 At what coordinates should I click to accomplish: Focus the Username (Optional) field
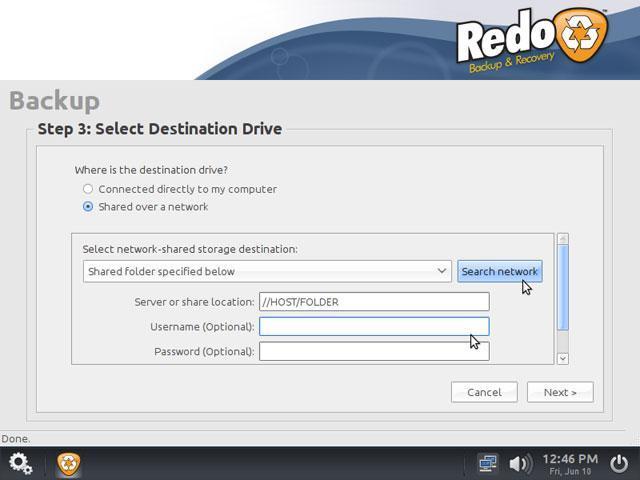click(x=374, y=327)
